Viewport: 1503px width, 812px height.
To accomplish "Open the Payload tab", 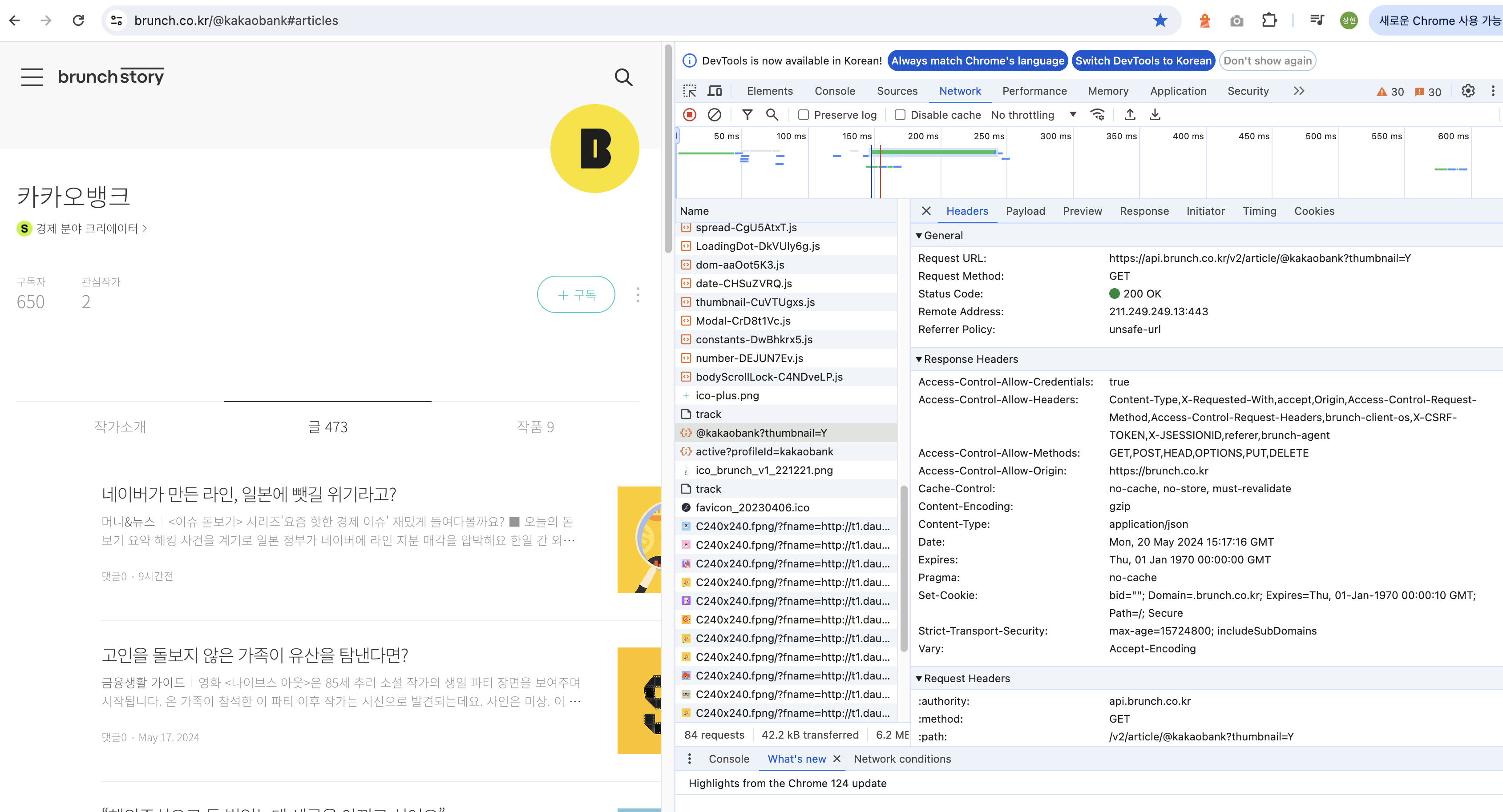I will 1025,211.
